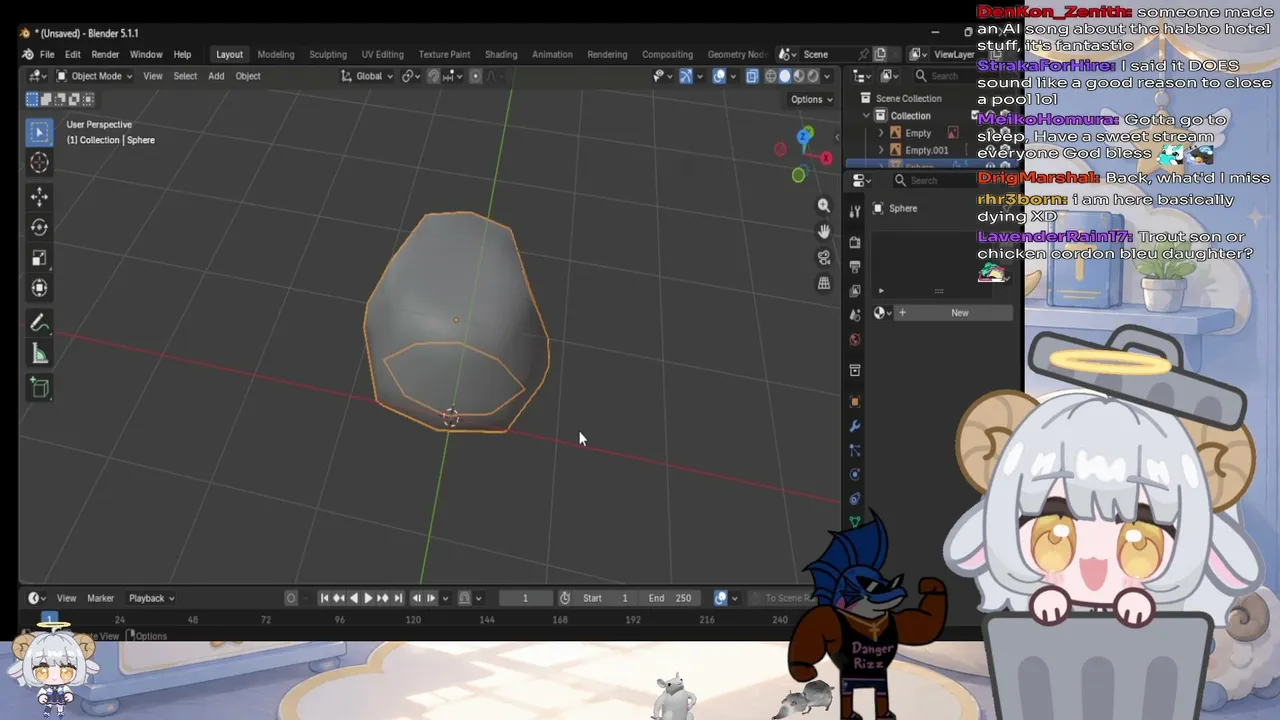Click the End frame field
The image size is (1280, 720).
[x=669, y=598]
